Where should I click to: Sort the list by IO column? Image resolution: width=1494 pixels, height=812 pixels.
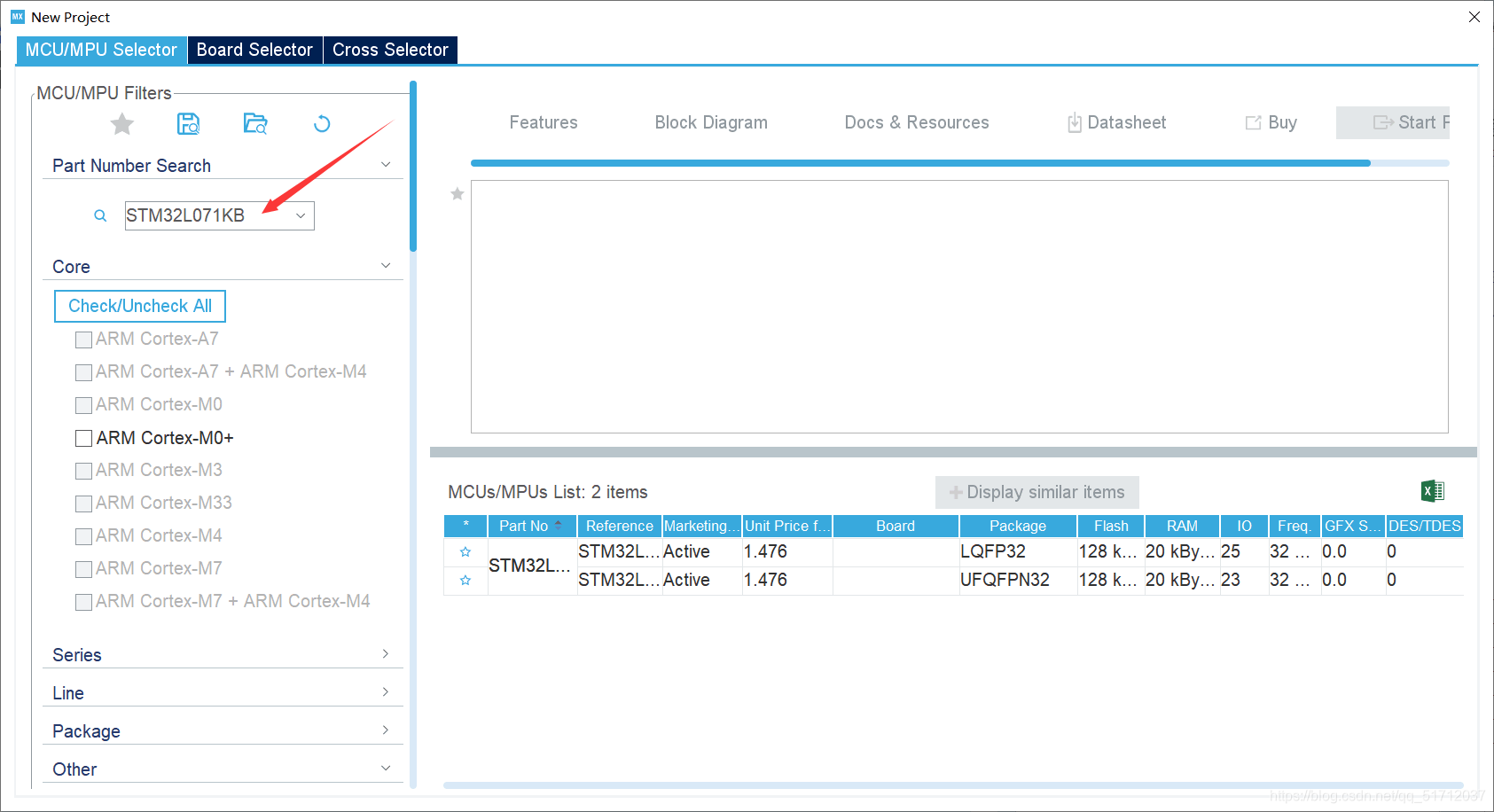[1244, 526]
